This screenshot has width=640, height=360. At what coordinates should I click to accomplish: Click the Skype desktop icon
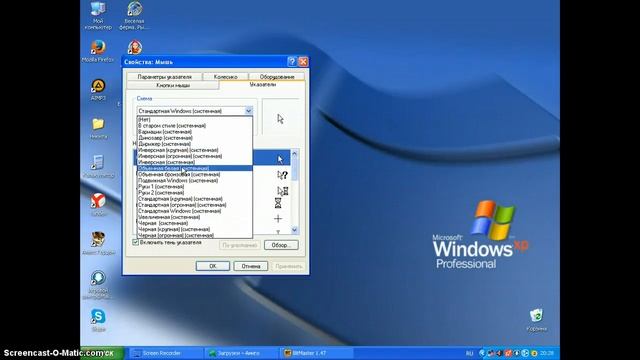click(x=98, y=320)
